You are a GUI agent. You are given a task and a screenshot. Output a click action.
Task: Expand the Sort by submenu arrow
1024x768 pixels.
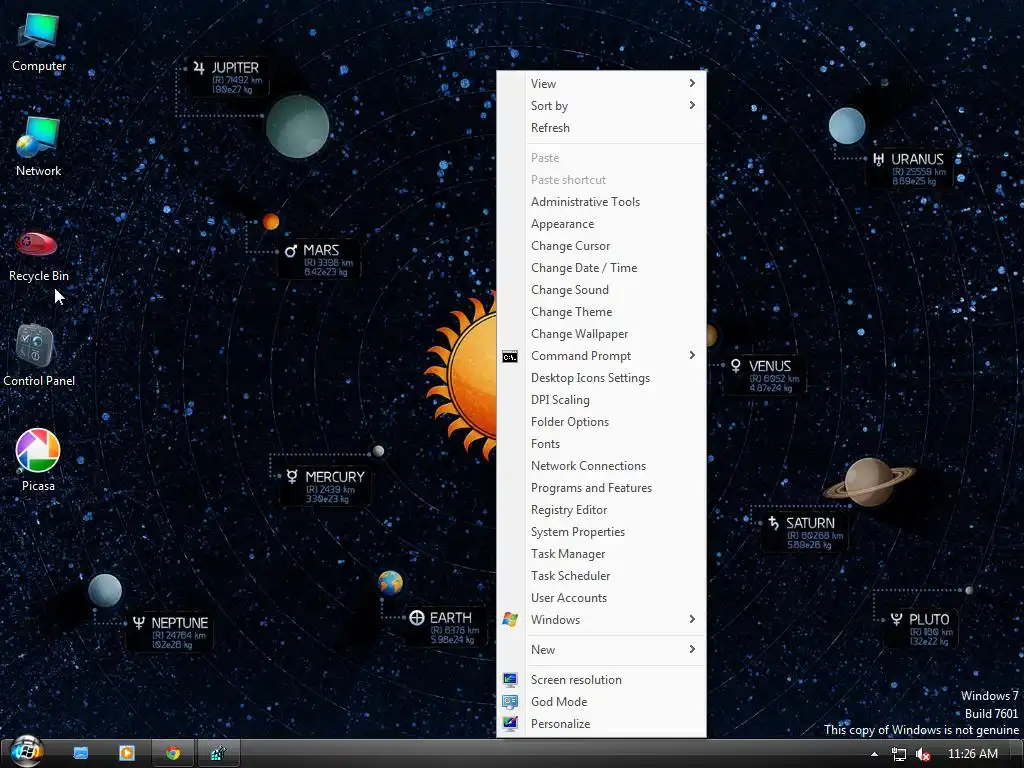pos(692,105)
